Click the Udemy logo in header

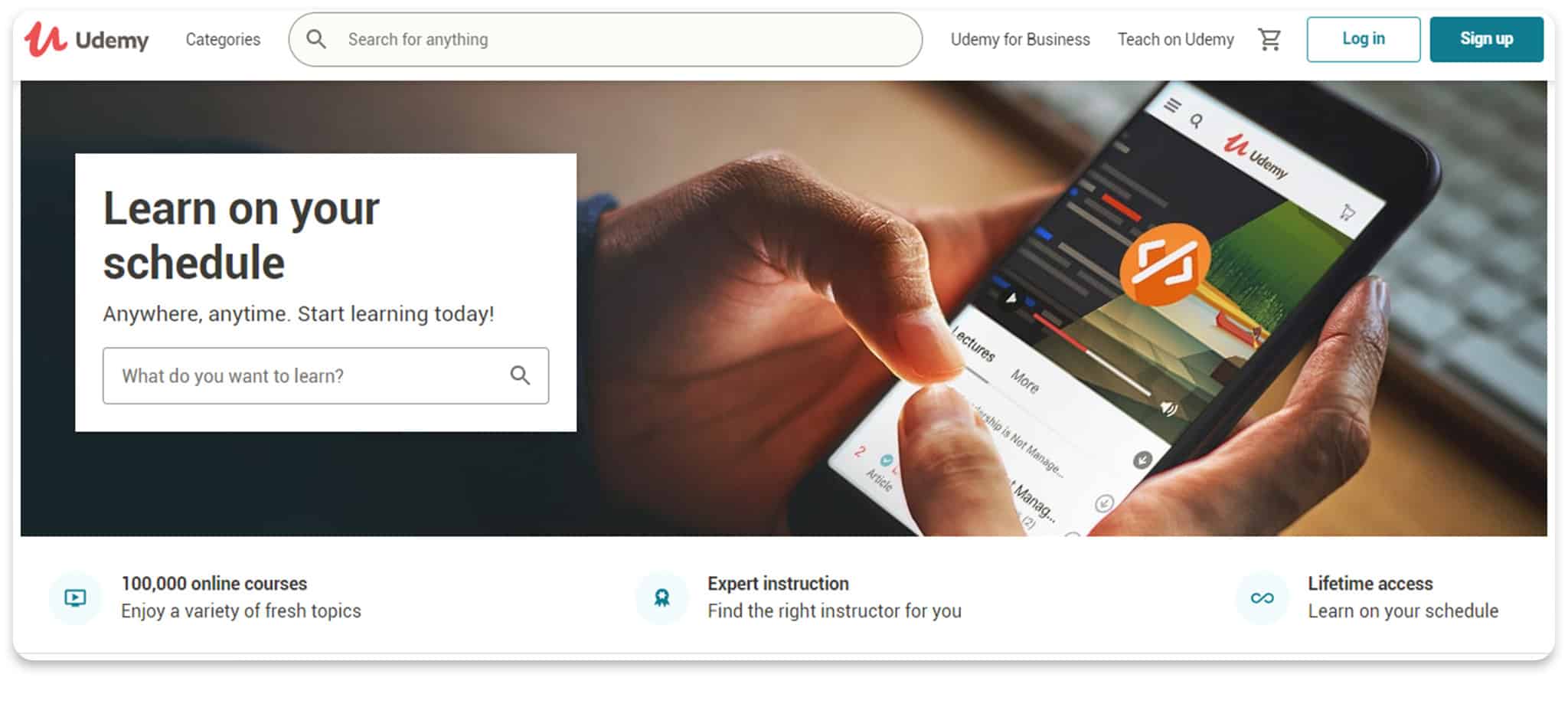click(87, 39)
